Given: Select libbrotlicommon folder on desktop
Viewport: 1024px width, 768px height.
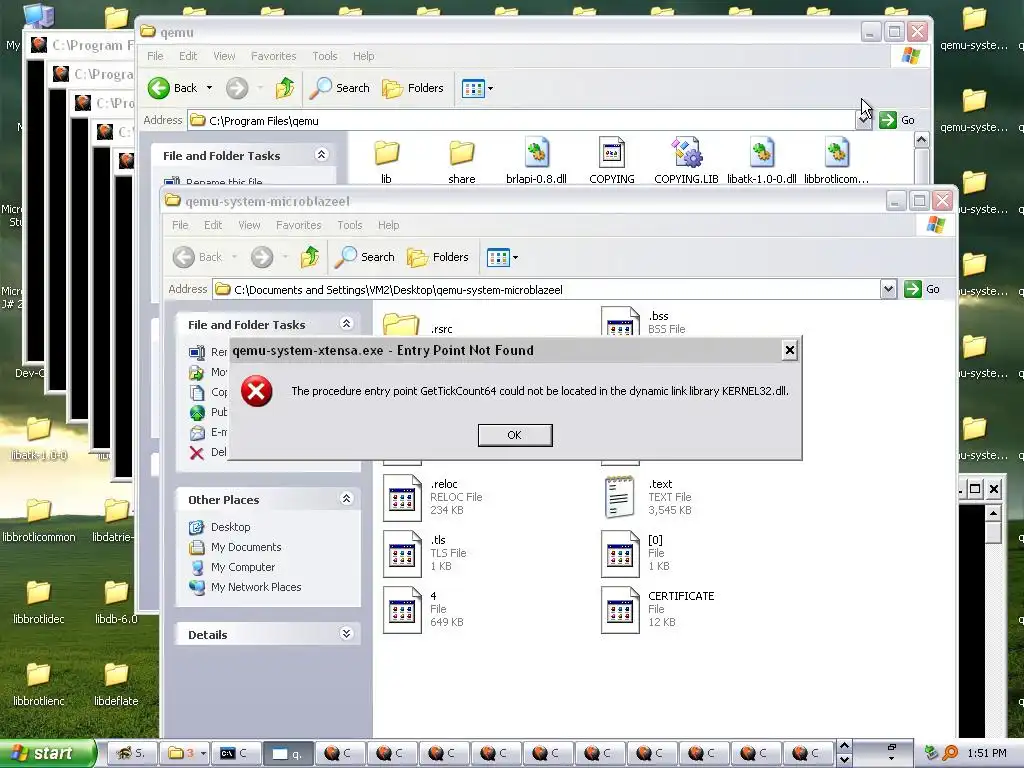Looking at the screenshot, I should click(39, 511).
